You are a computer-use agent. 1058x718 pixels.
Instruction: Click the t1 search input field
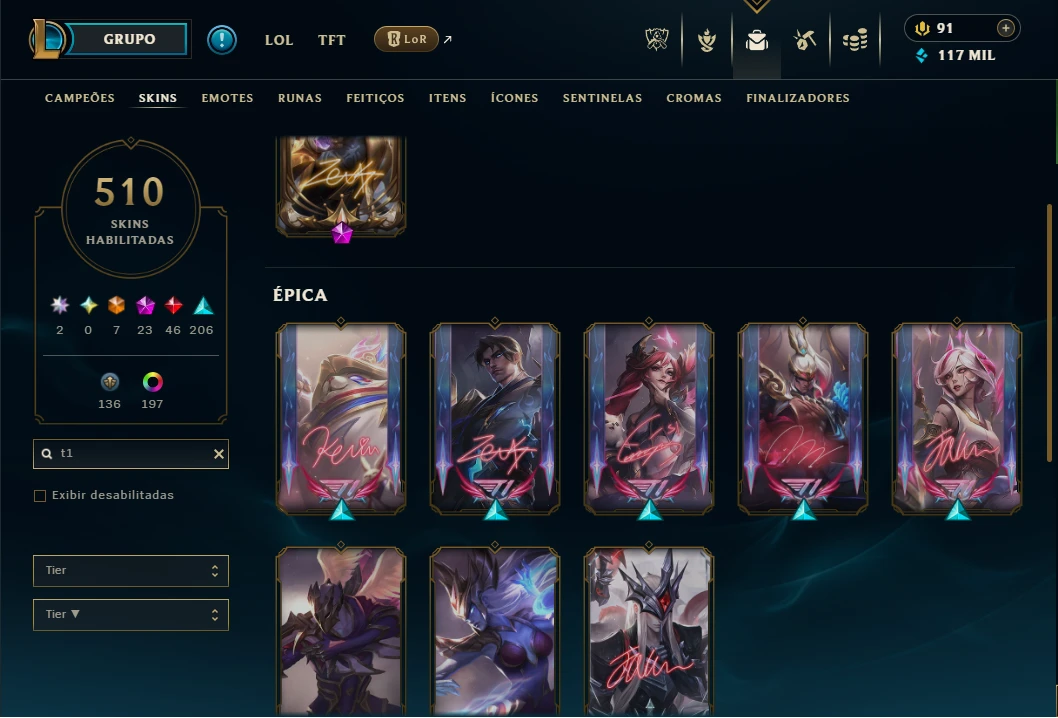point(131,454)
